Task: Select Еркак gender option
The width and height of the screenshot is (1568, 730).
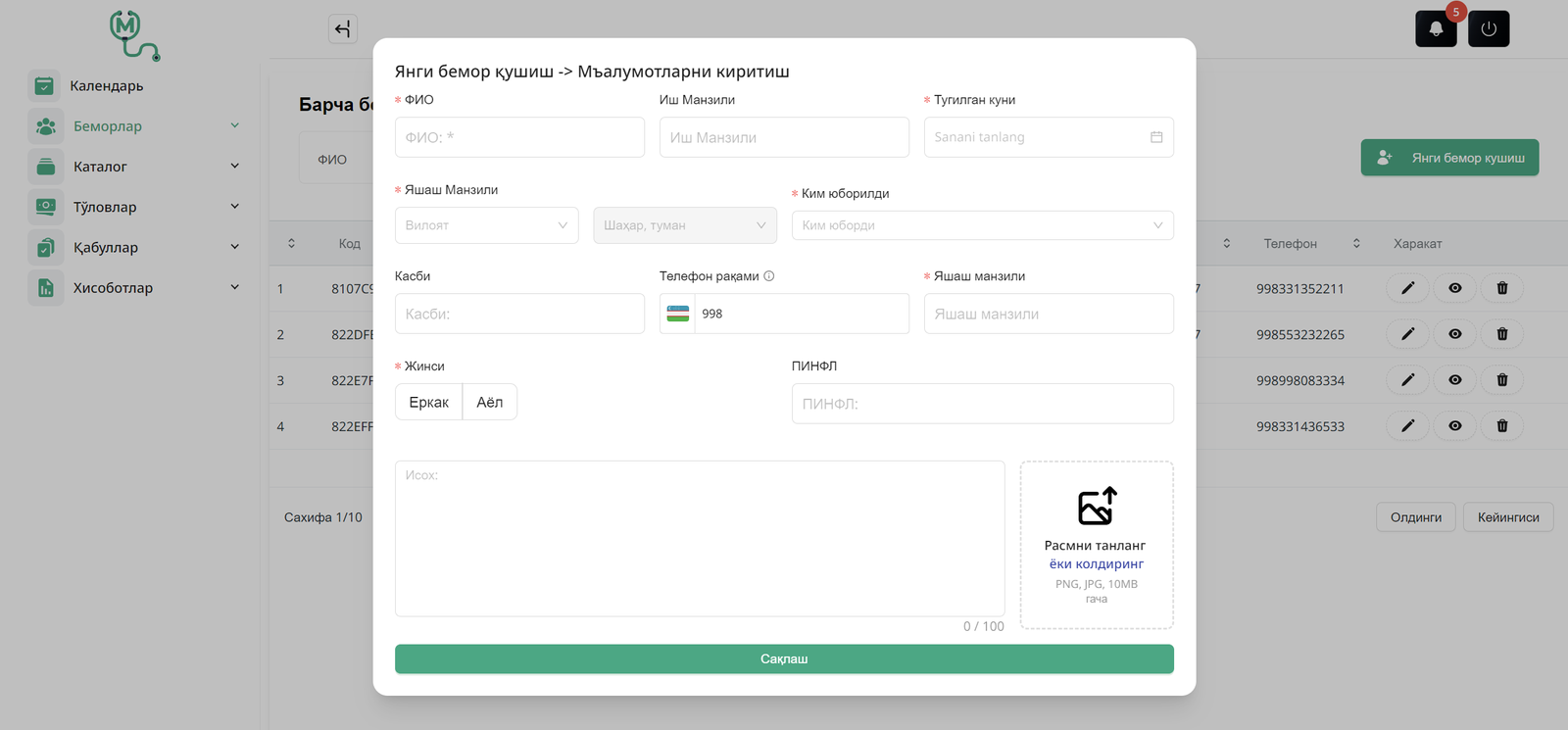Action: tap(428, 403)
